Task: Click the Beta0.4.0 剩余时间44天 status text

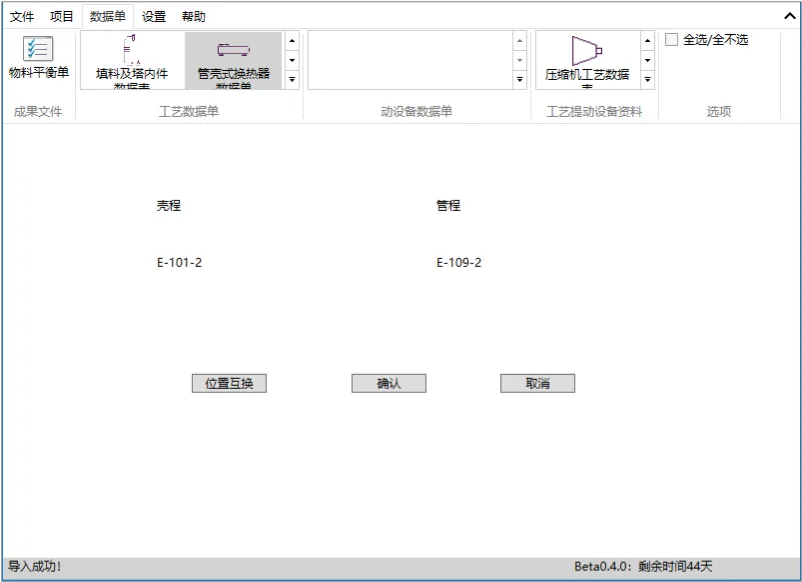Action: pyautogui.click(x=643, y=566)
